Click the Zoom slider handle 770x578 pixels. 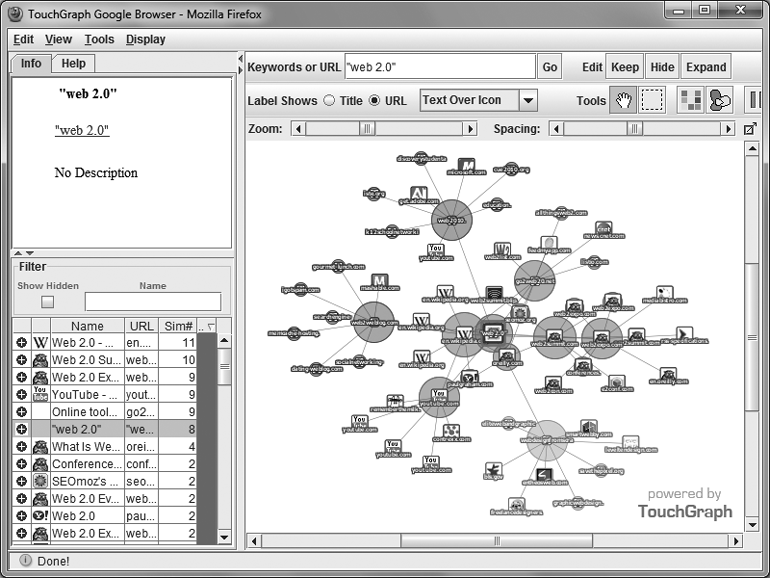(x=367, y=129)
